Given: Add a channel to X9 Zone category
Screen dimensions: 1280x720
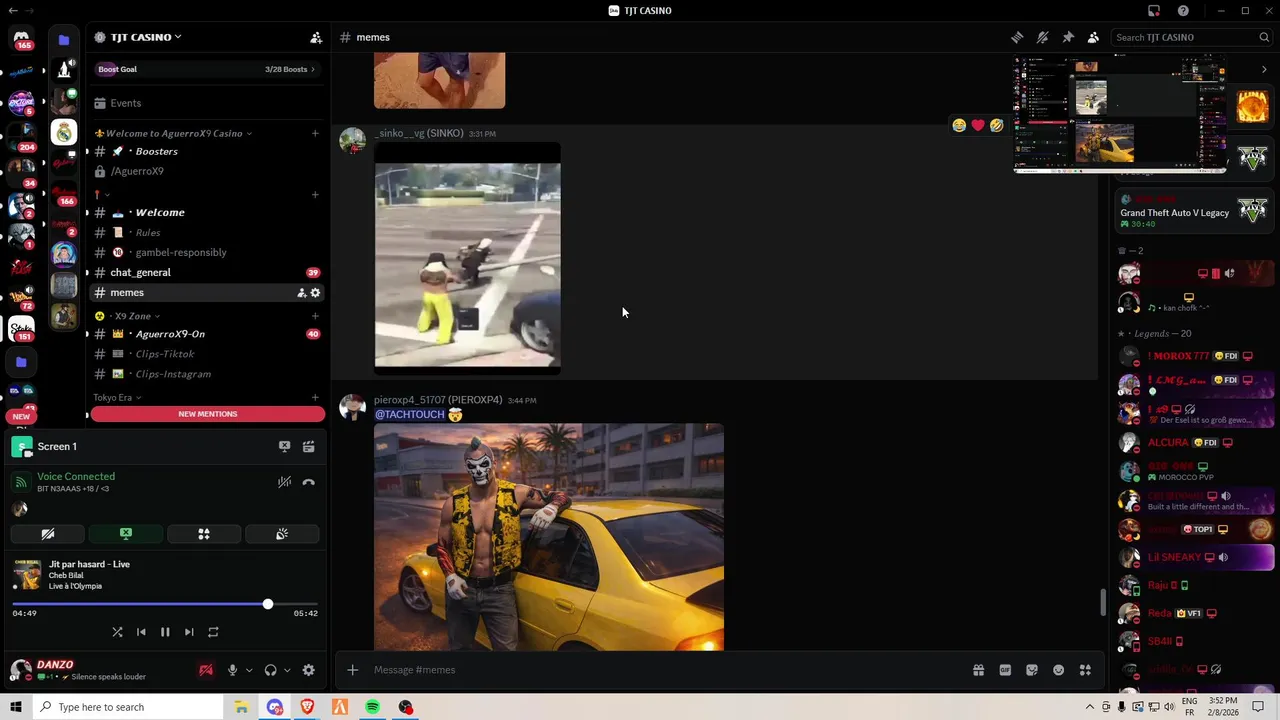Looking at the screenshot, I should pos(315,316).
